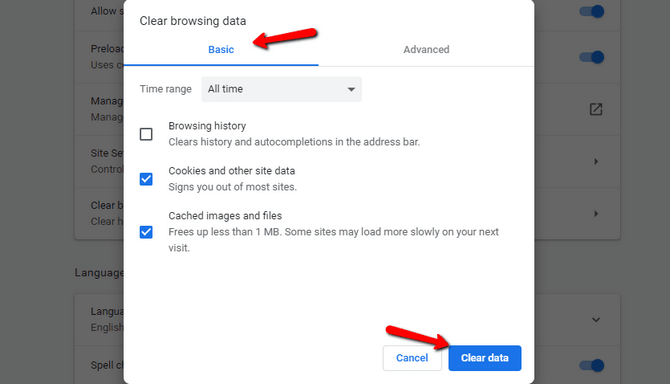Click the Clear browsing data dialog title
Viewport: 670px width, 384px height.
(x=193, y=21)
